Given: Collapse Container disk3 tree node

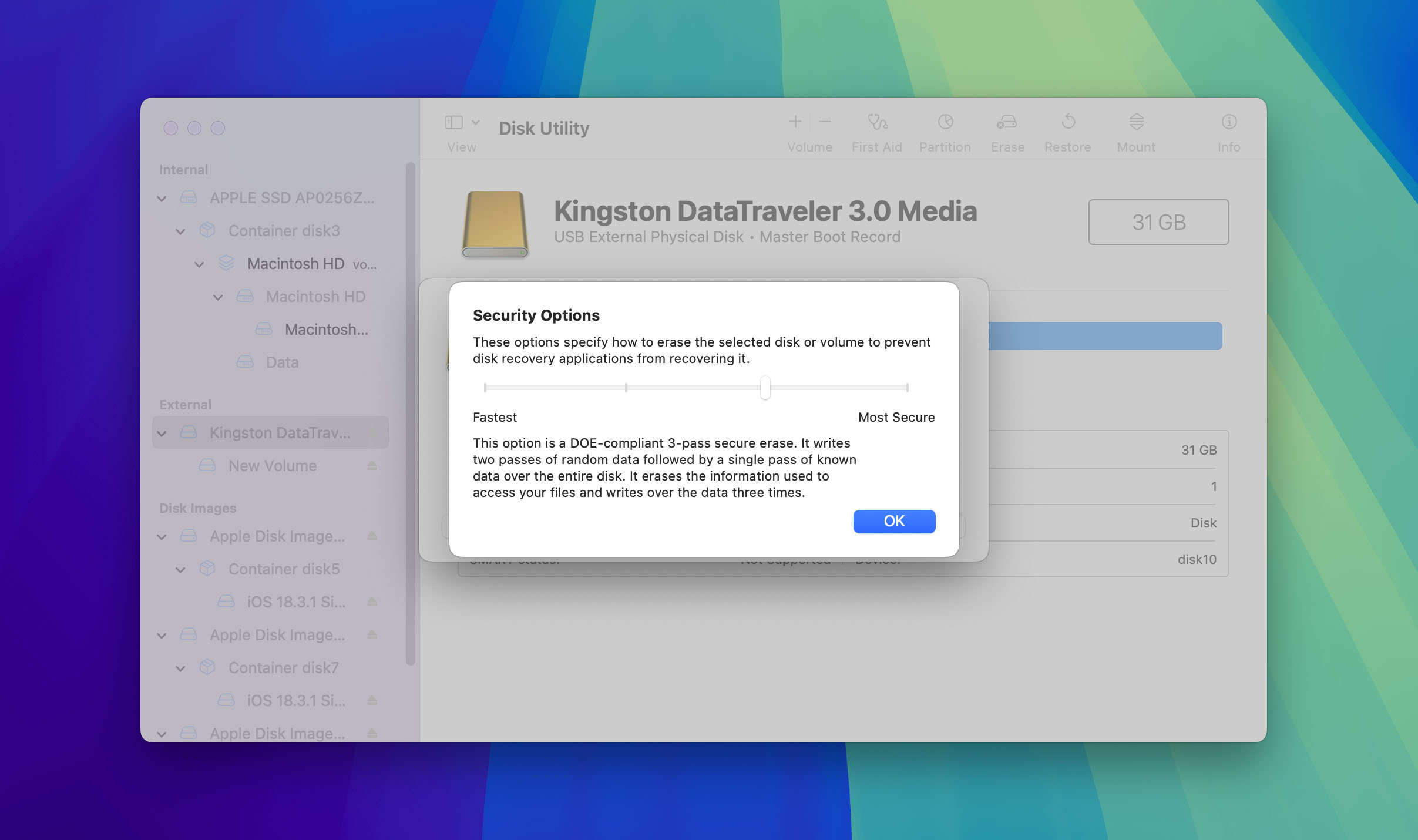Looking at the screenshot, I should coord(180,231).
